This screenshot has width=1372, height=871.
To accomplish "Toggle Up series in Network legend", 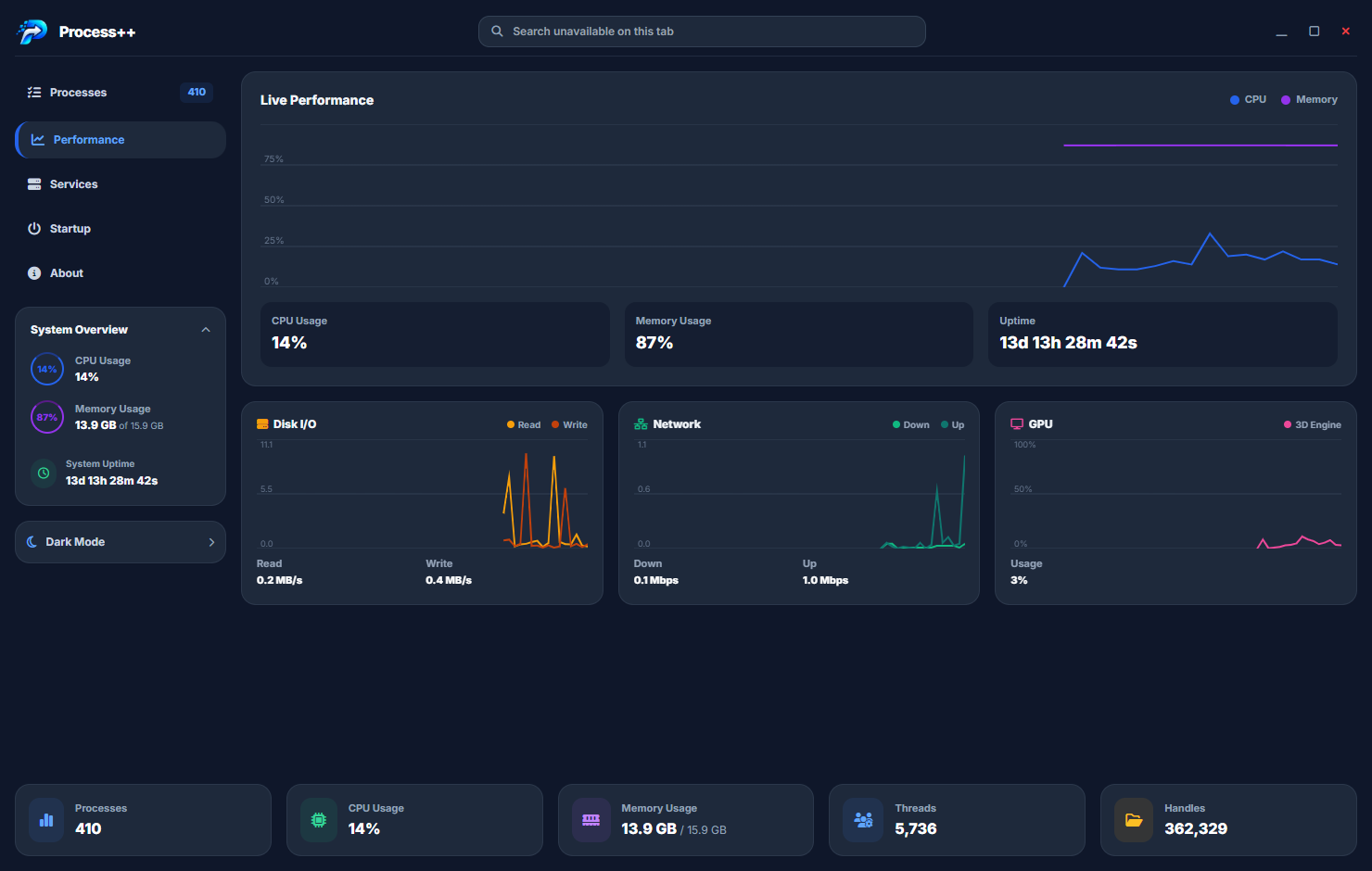I will (952, 425).
